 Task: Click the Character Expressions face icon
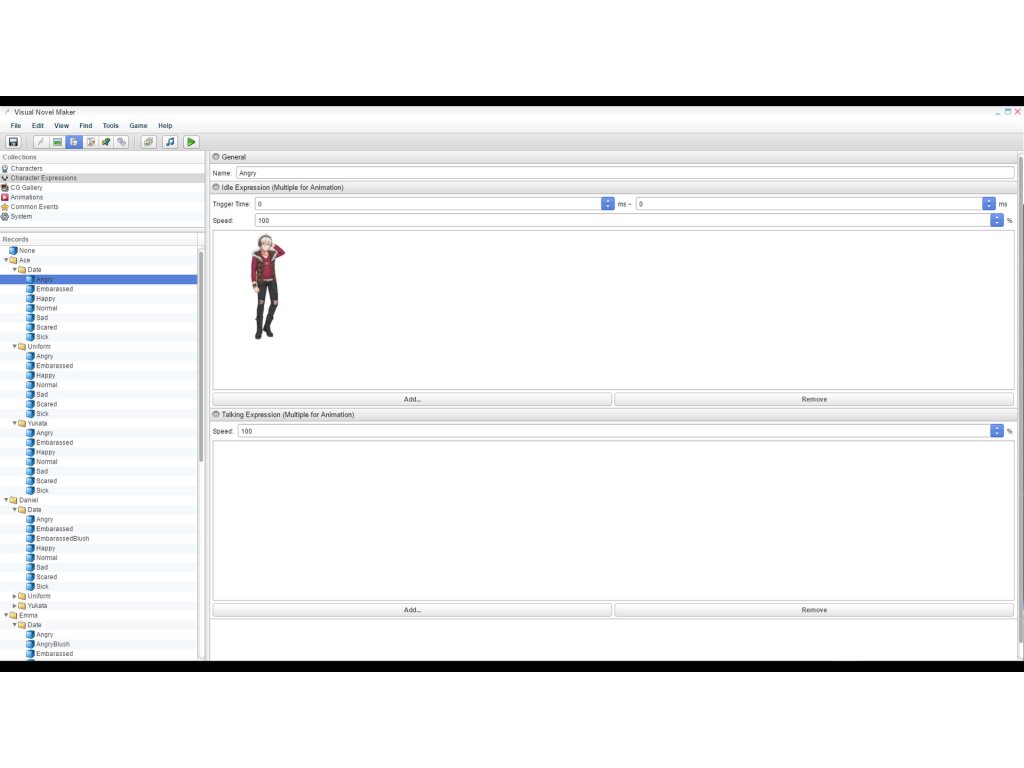[5, 178]
